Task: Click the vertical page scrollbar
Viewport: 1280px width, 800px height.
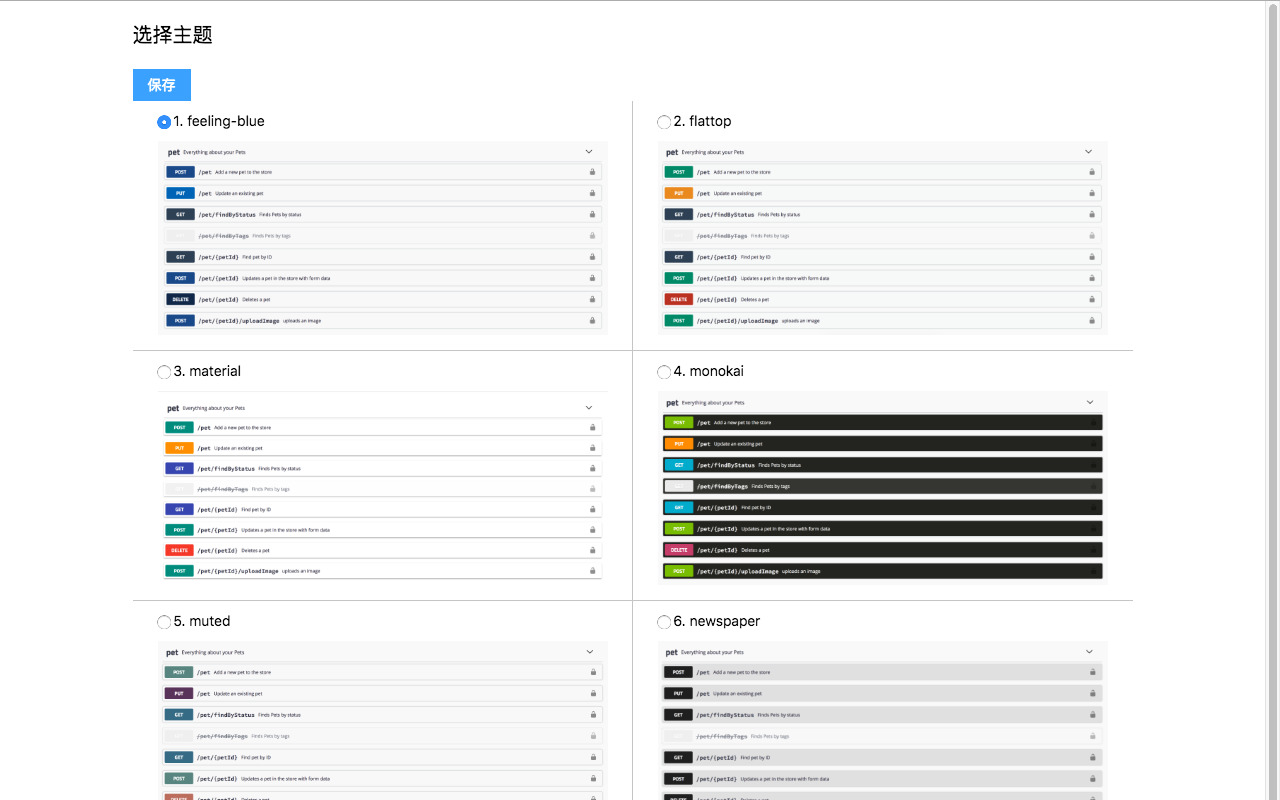Action: 1273,400
